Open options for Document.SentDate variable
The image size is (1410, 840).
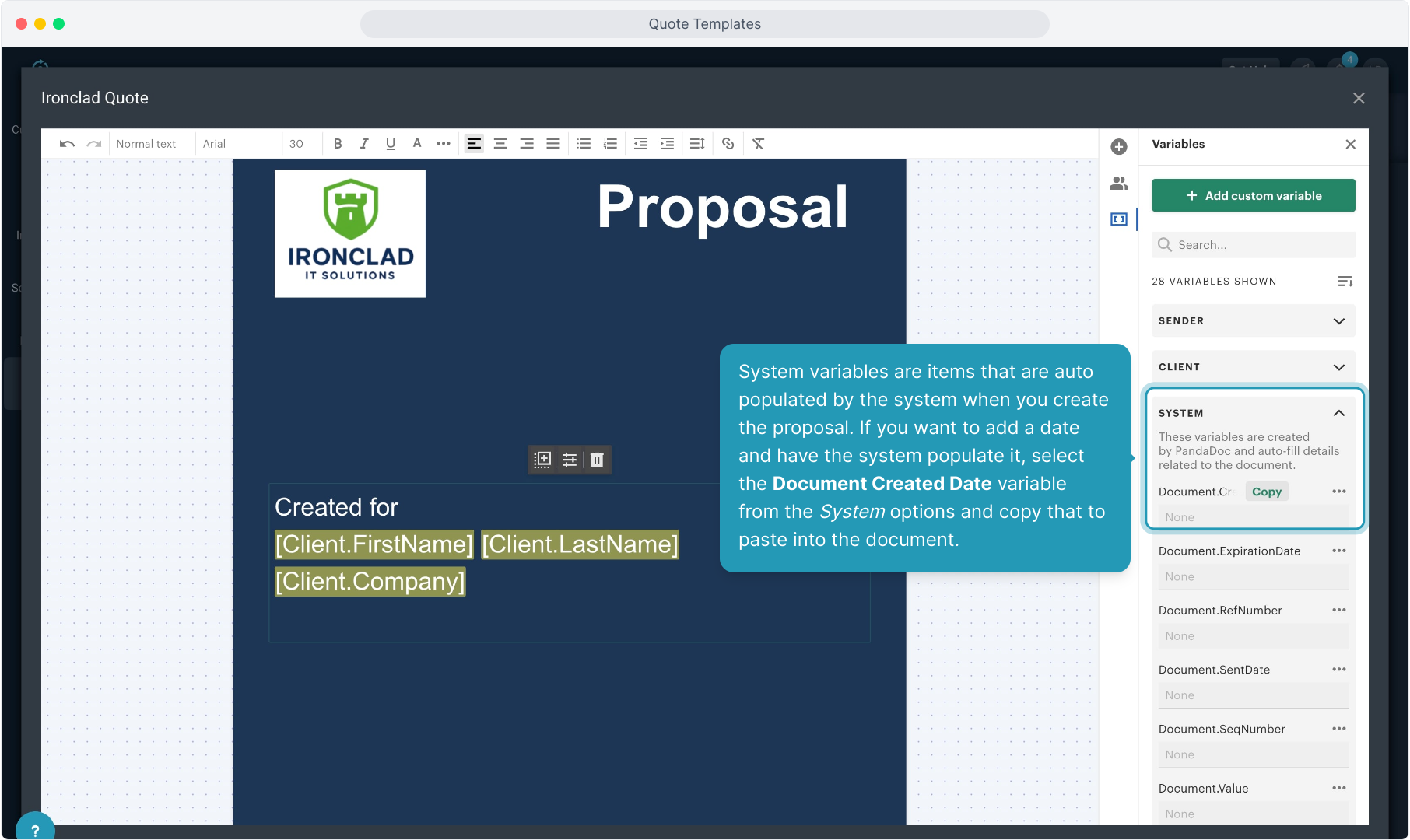[1339, 669]
